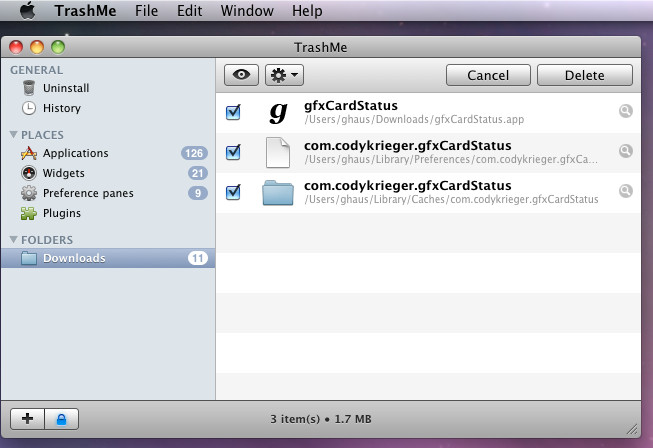Select Plugins in the sidebar
This screenshot has width=653, height=448.
(108, 213)
